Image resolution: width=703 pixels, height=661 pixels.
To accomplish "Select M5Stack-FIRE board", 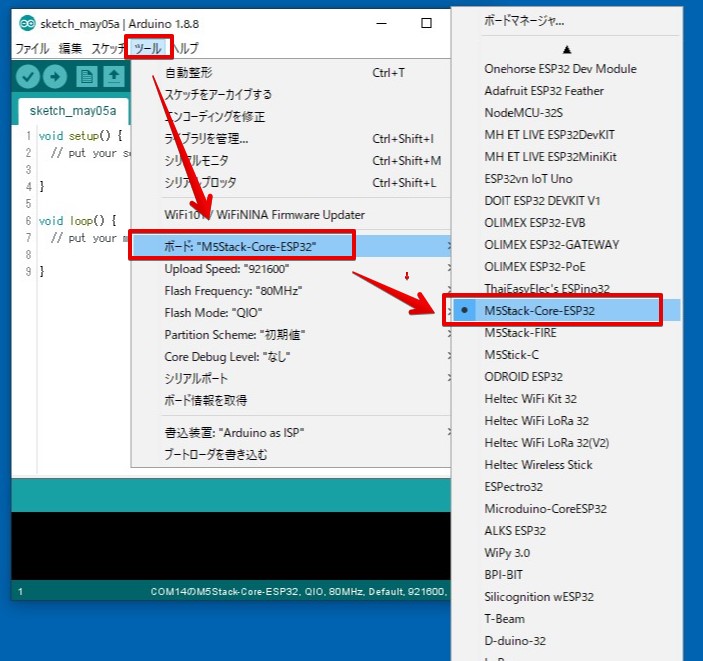I will coord(567,333).
